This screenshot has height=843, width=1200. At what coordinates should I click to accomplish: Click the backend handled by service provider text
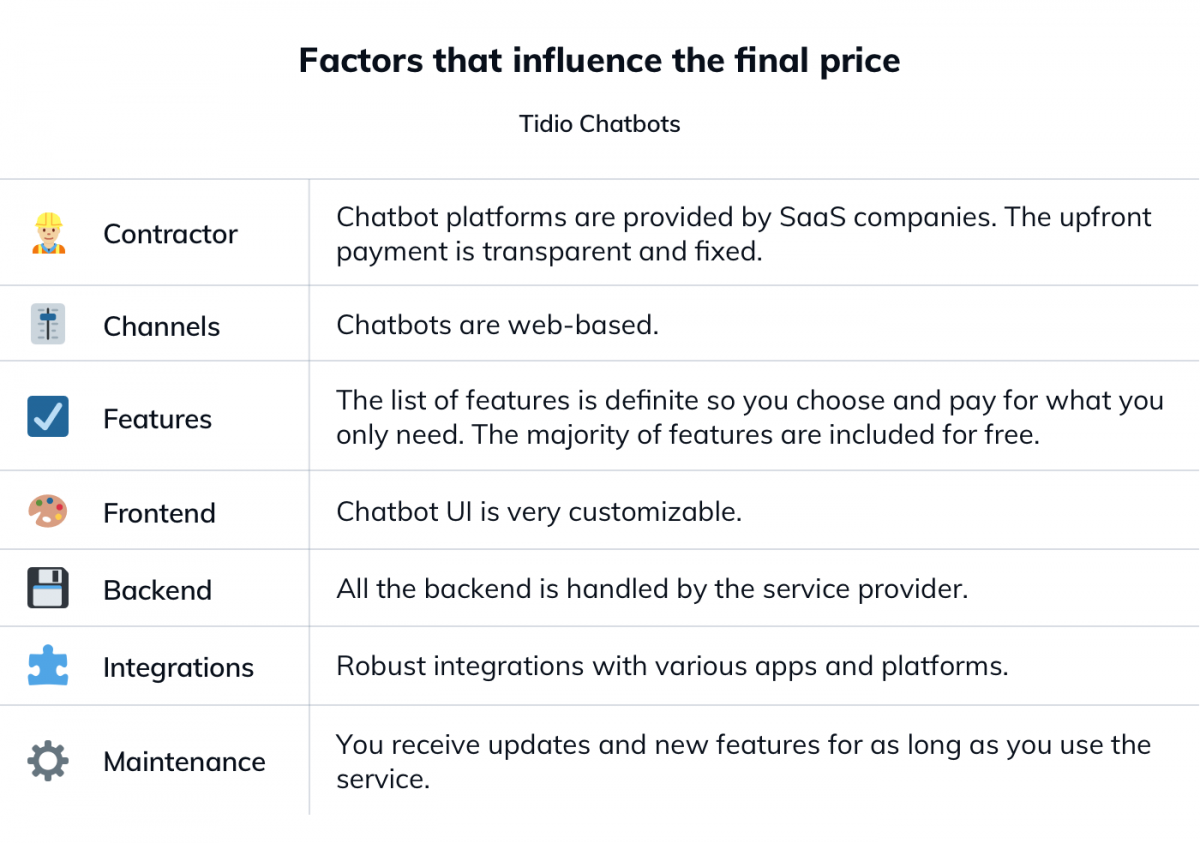(x=652, y=589)
